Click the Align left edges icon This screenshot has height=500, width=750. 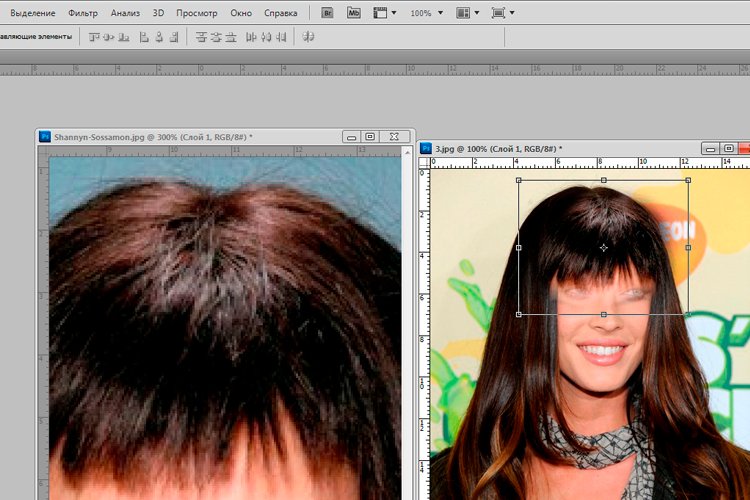(143, 37)
